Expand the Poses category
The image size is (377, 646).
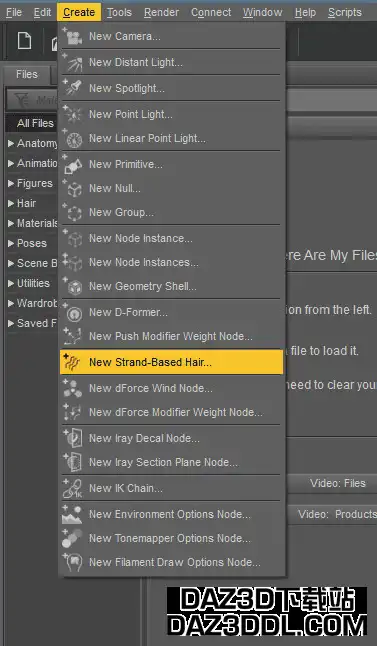tap(11, 243)
